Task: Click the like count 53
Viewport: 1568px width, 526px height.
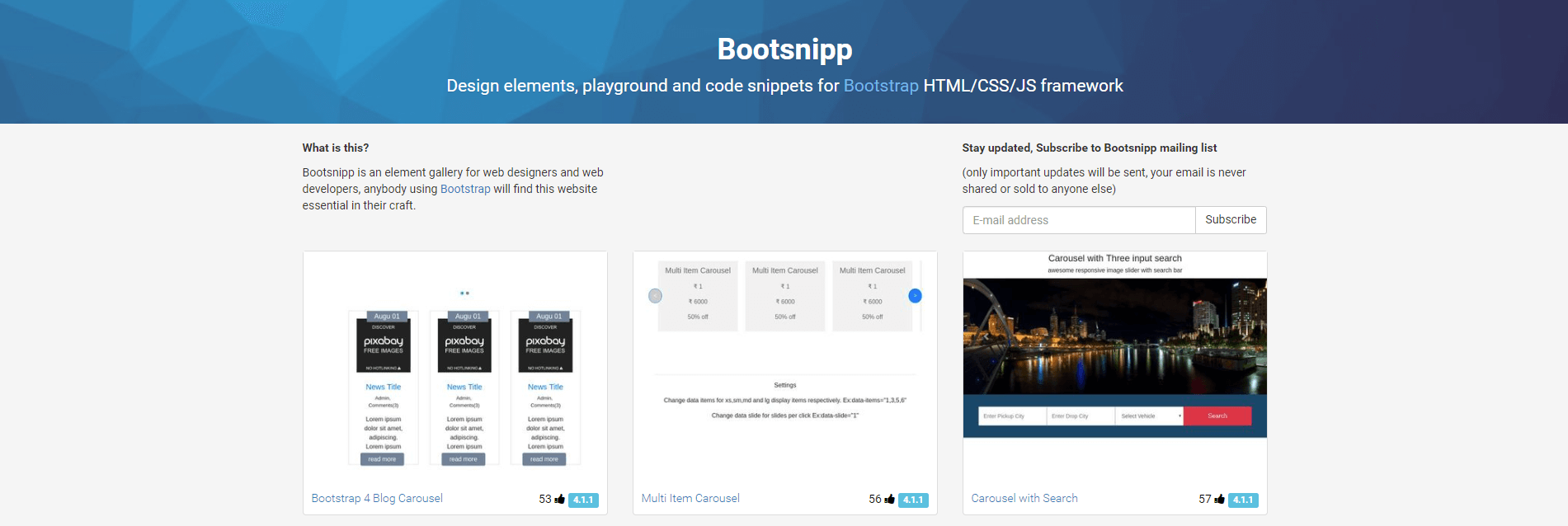Action: (545, 499)
